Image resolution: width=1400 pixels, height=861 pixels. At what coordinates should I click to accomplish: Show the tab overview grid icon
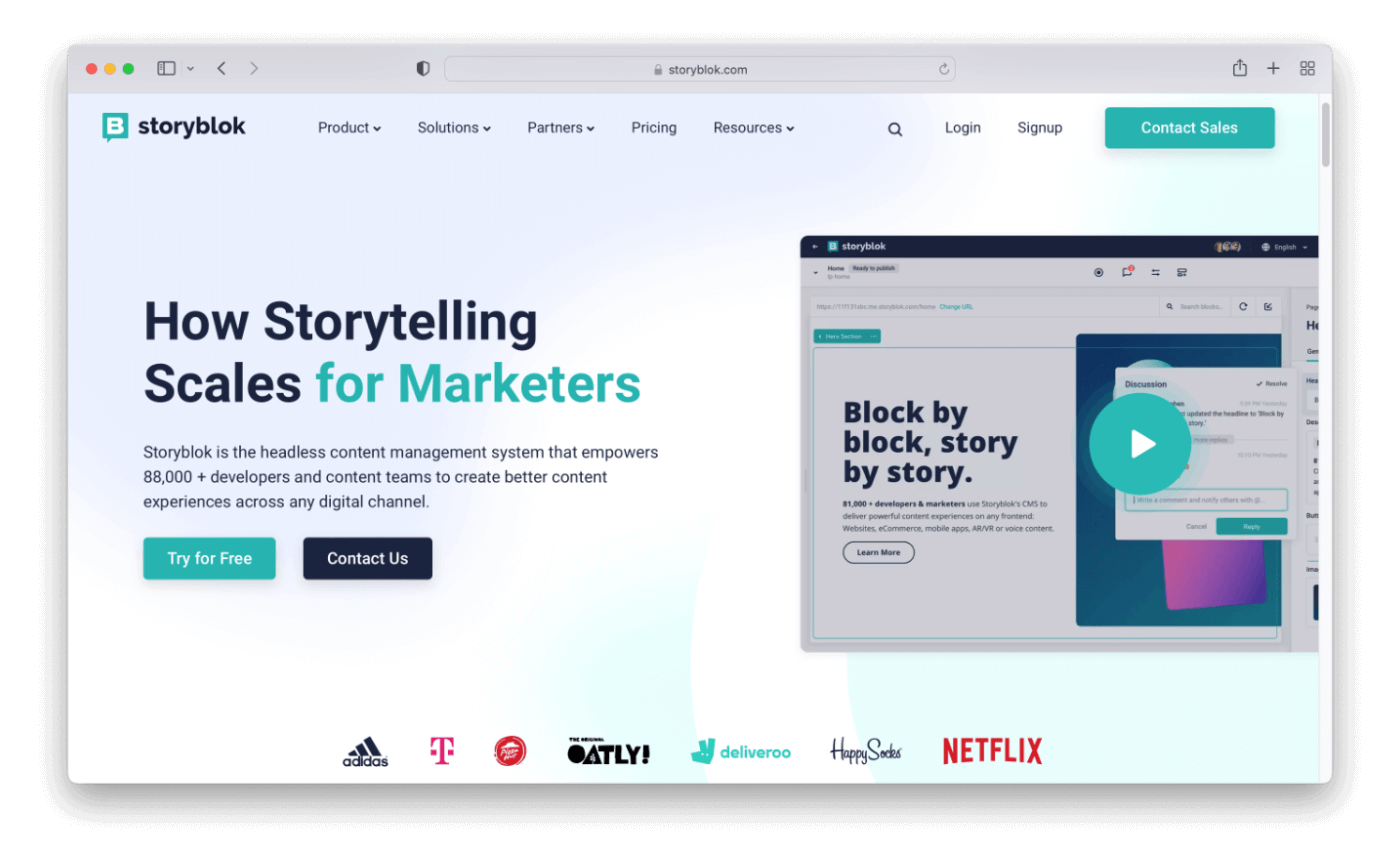[1307, 69]
